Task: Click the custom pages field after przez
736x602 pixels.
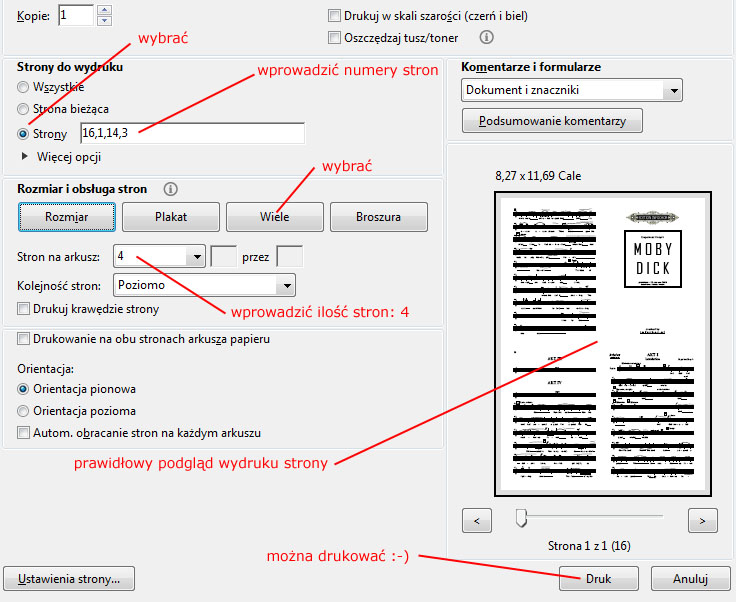Action: (290, 257)
